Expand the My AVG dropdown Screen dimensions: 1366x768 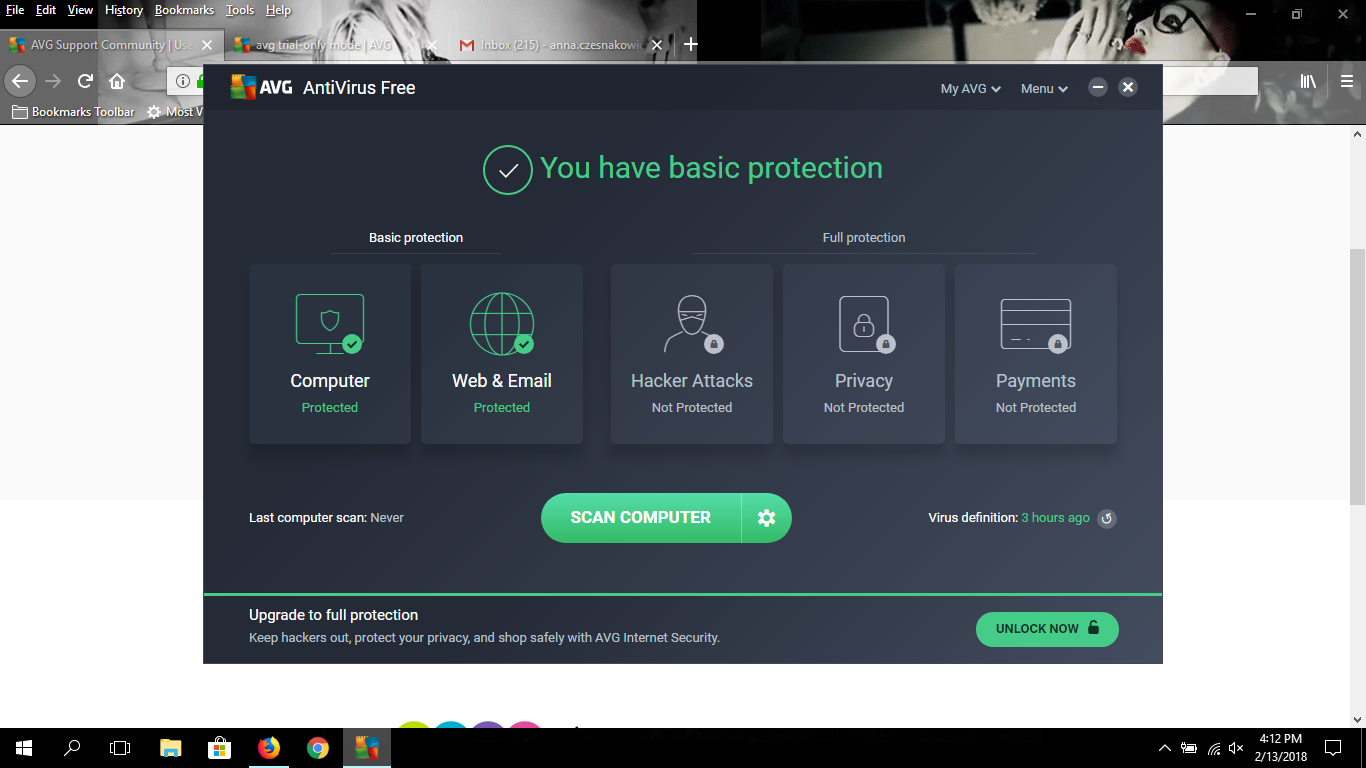tap(970, 89)
